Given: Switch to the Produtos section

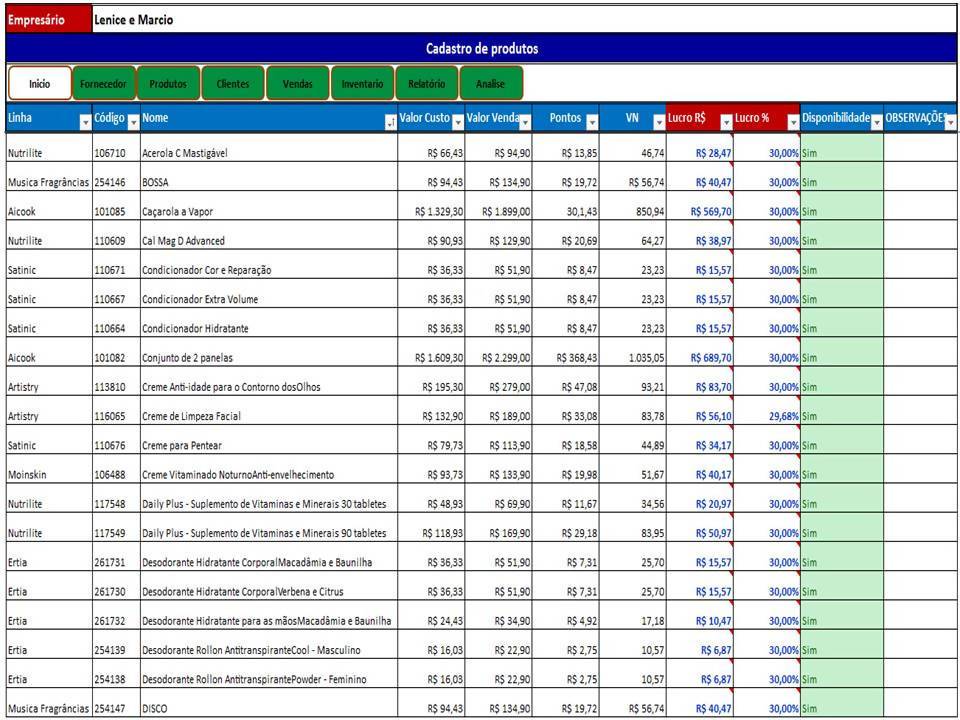Looking at the screenshot, I should tap(168, 84).
